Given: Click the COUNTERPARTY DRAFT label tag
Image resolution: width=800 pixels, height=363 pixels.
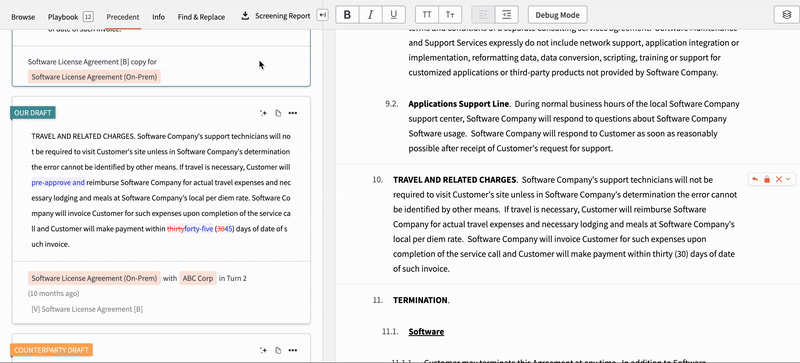Looking at the screenshot, I should [x=51, y=350].
